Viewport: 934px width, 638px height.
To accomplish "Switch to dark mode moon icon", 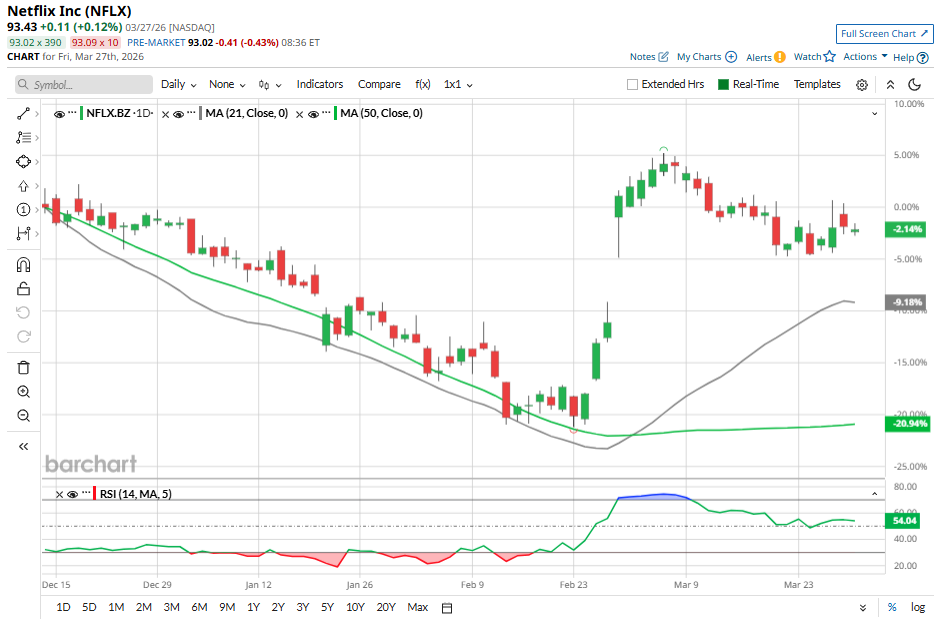I will click(x=914, y=85).
